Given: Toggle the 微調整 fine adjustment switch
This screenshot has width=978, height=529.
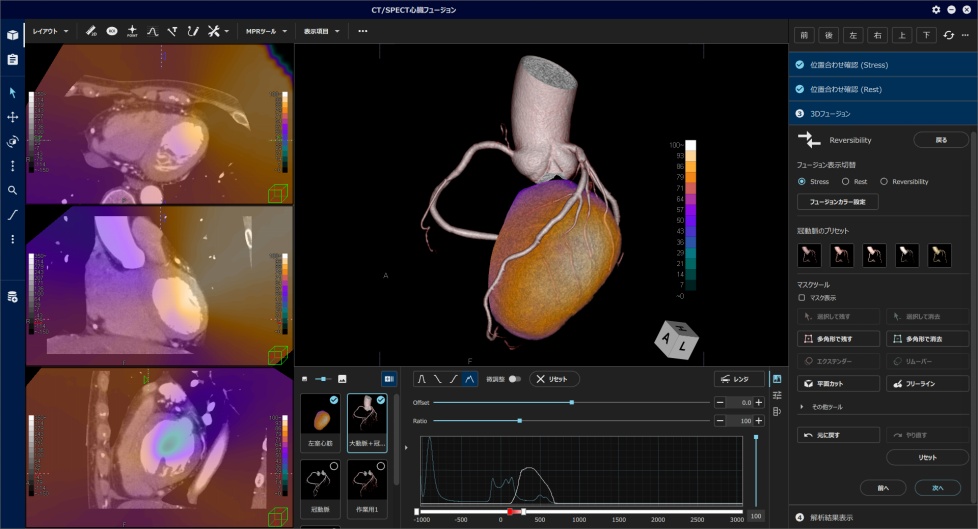Looking at the screenshot, I should 514,379.
